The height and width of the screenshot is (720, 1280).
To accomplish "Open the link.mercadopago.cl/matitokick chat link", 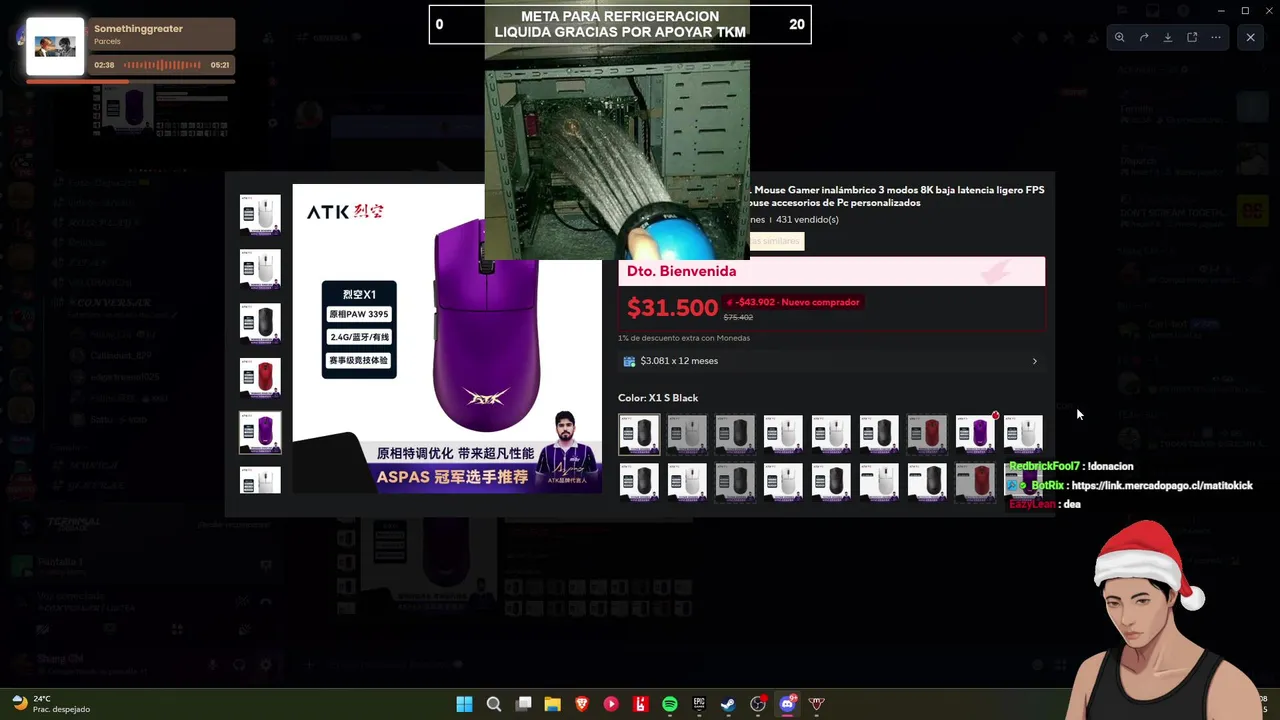I will 1162,486.
